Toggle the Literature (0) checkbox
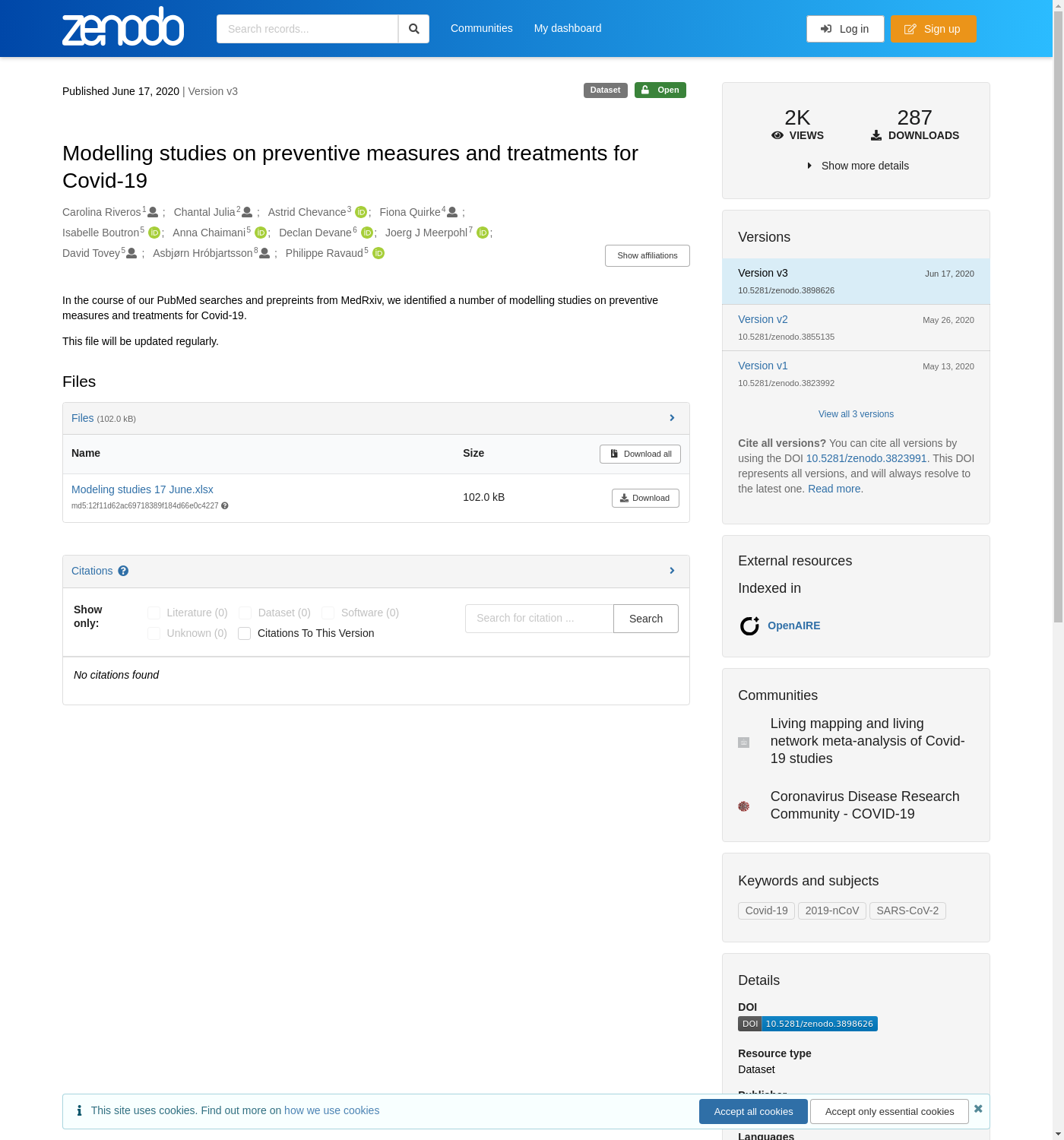The width and height of the screenshot is (1064, 1140). tap(154, 613)
